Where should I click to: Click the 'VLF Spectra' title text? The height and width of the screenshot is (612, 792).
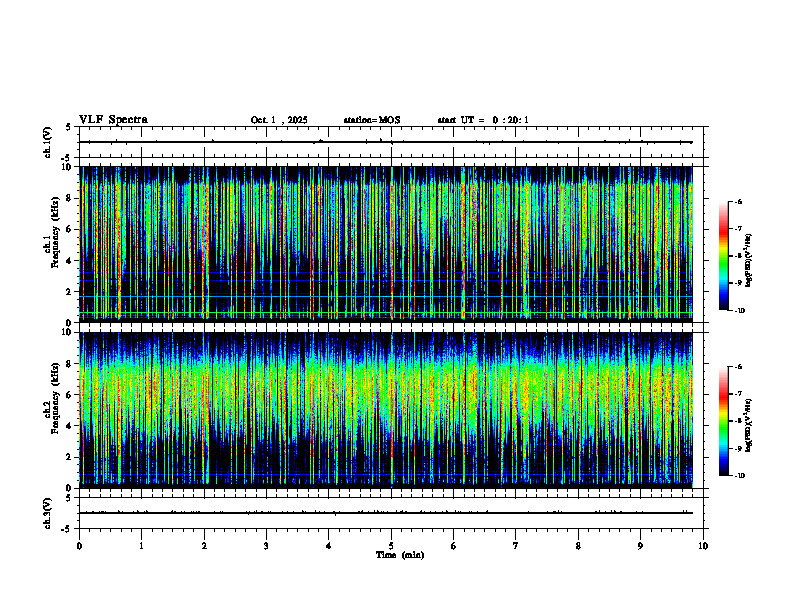(113, 120)
